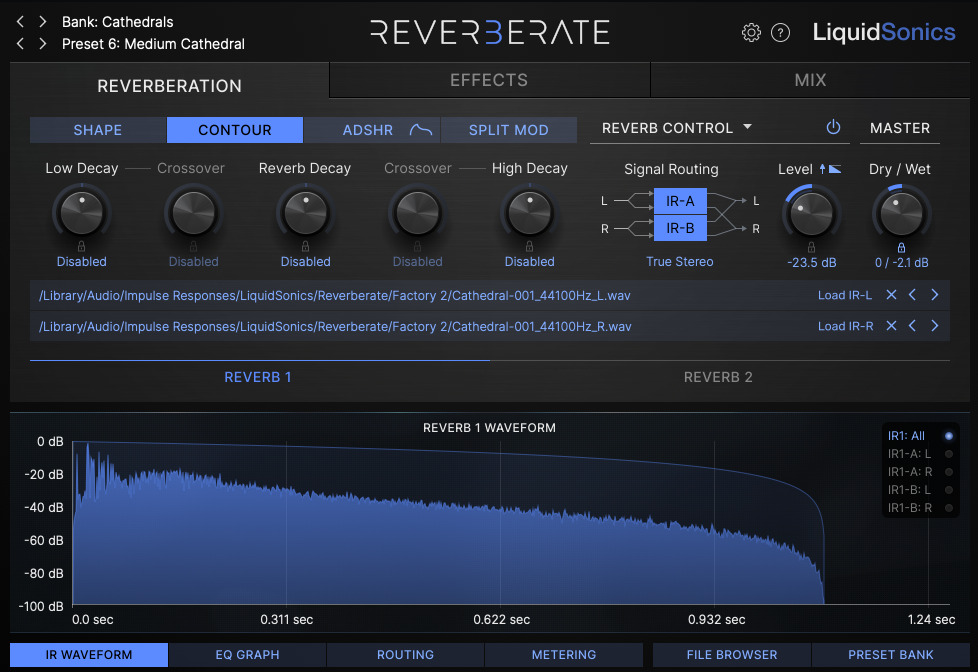The image size is (978, 672).
Task: Click the Cathedral-001_44100Hz_R.wav file path
Action: pos(335,326)
